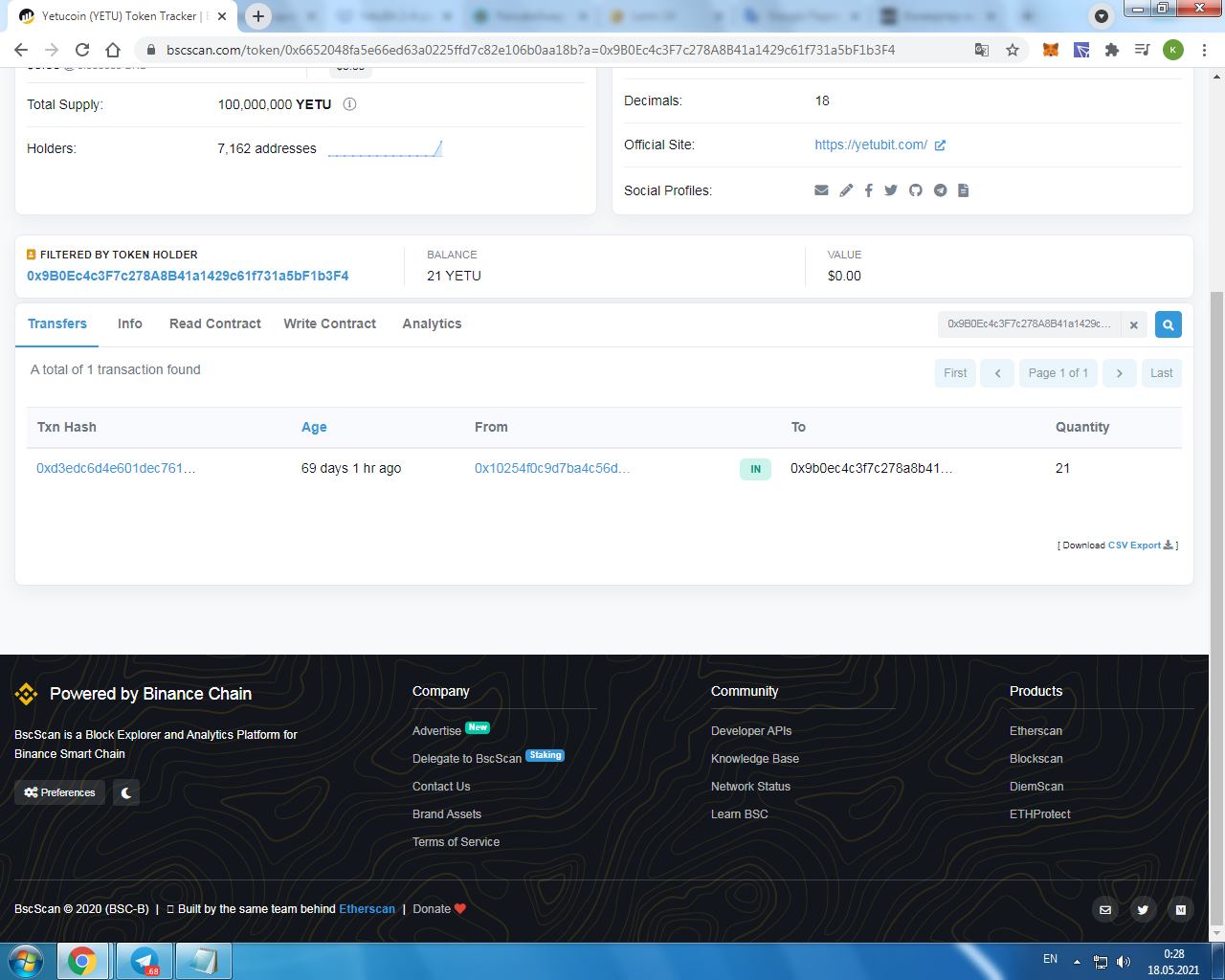Viewport: 1225px width, 980px height.
Task: Bookmark this page with the star icon
Action: [x=1013, y=50]
